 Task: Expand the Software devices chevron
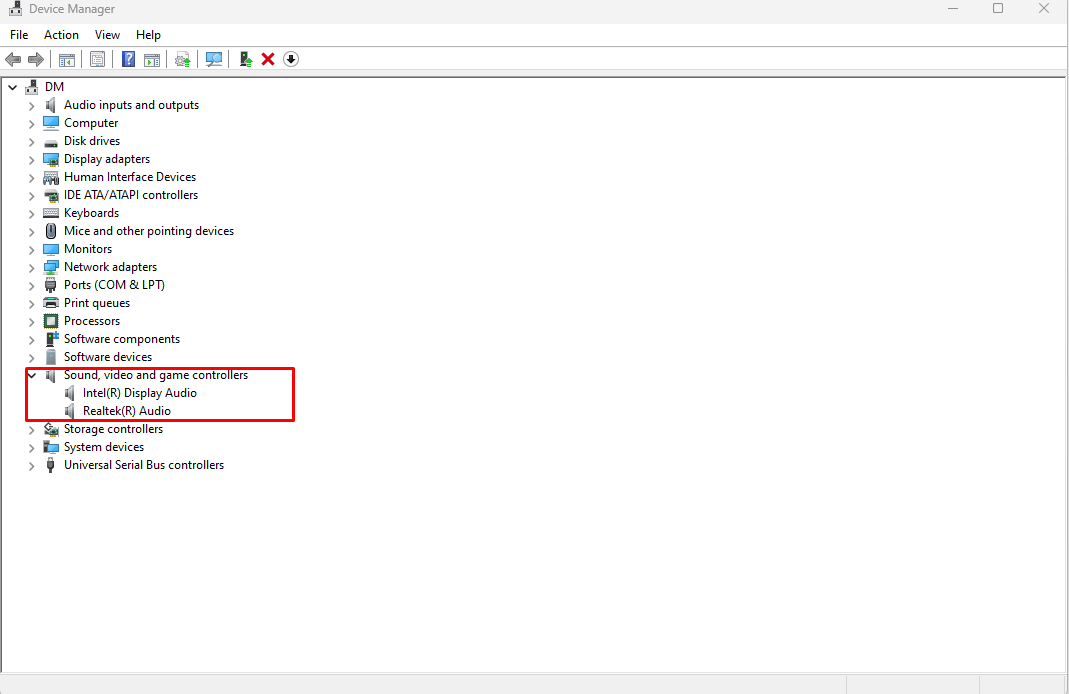(31, 357)
